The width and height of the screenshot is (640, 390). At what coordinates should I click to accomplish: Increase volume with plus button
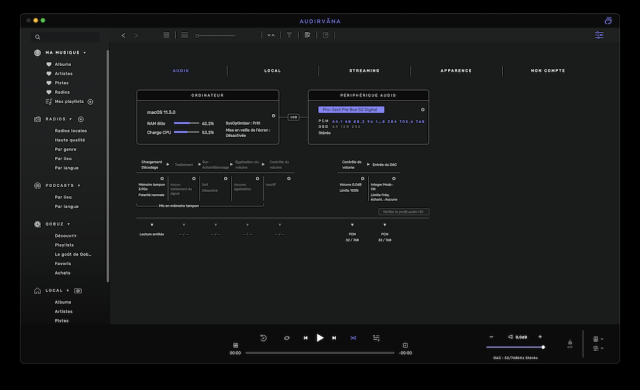[x=540, y=337]
